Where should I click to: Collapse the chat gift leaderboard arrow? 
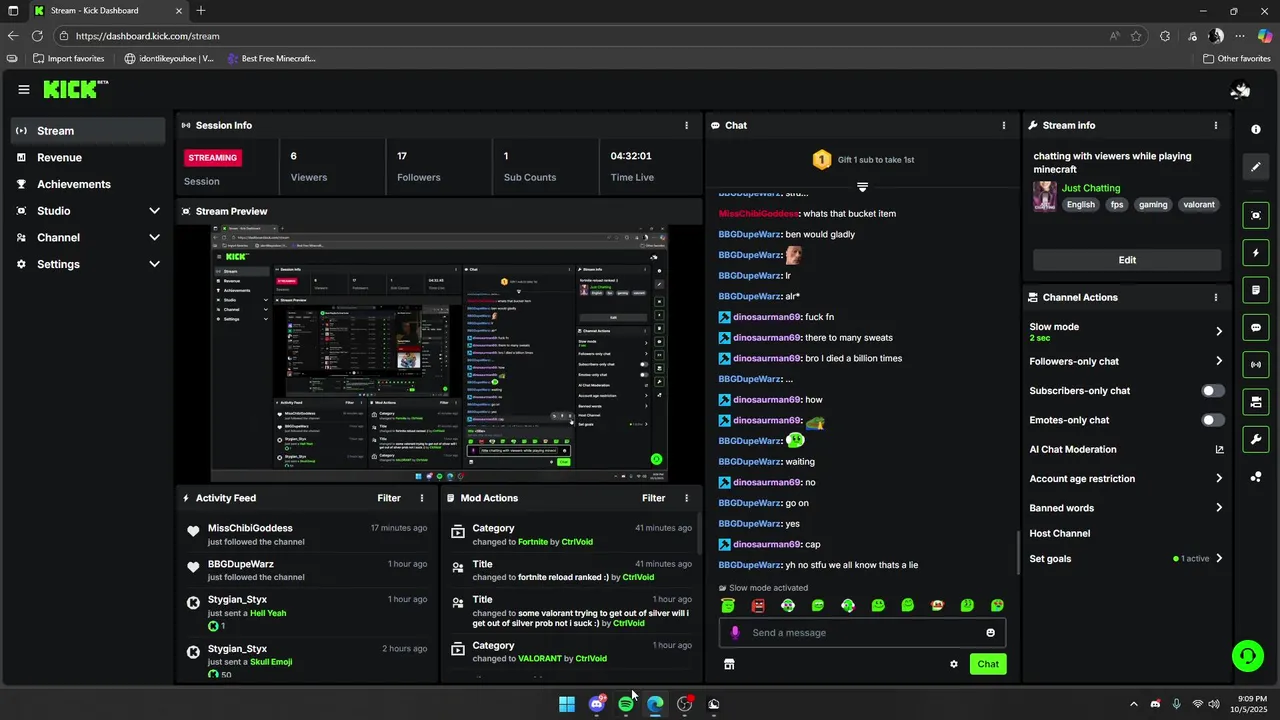pyautogui.click(x=862, y=187)
